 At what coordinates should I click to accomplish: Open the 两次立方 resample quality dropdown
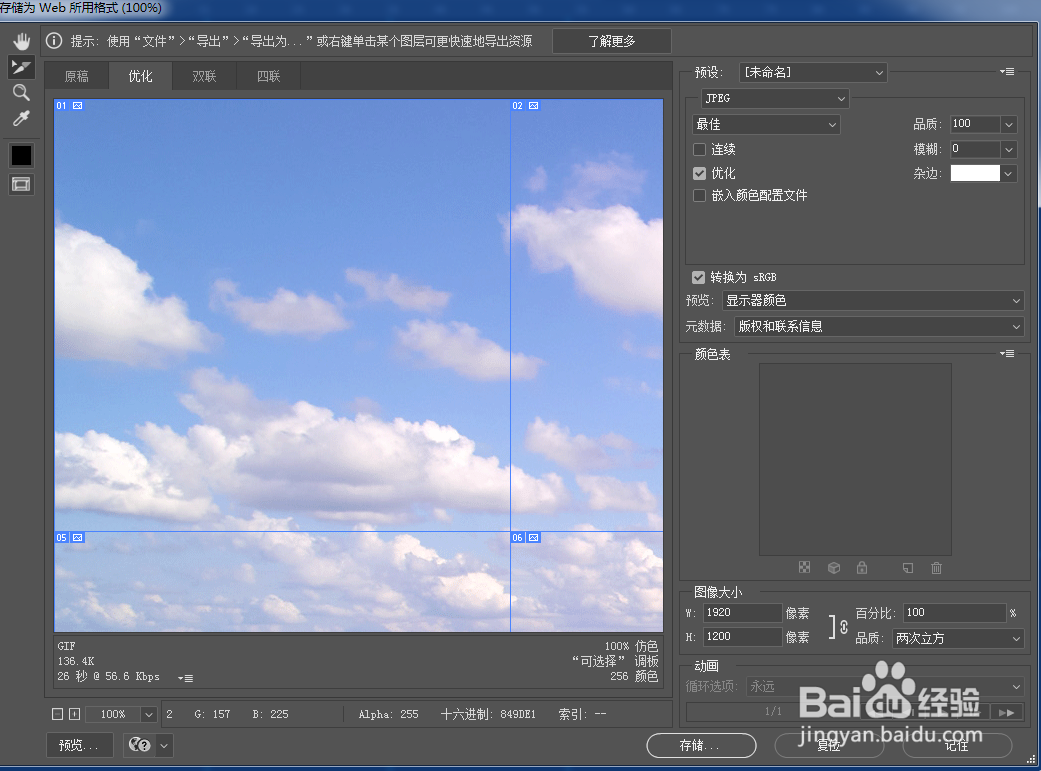pyautogui.click(x=958, y=638)
